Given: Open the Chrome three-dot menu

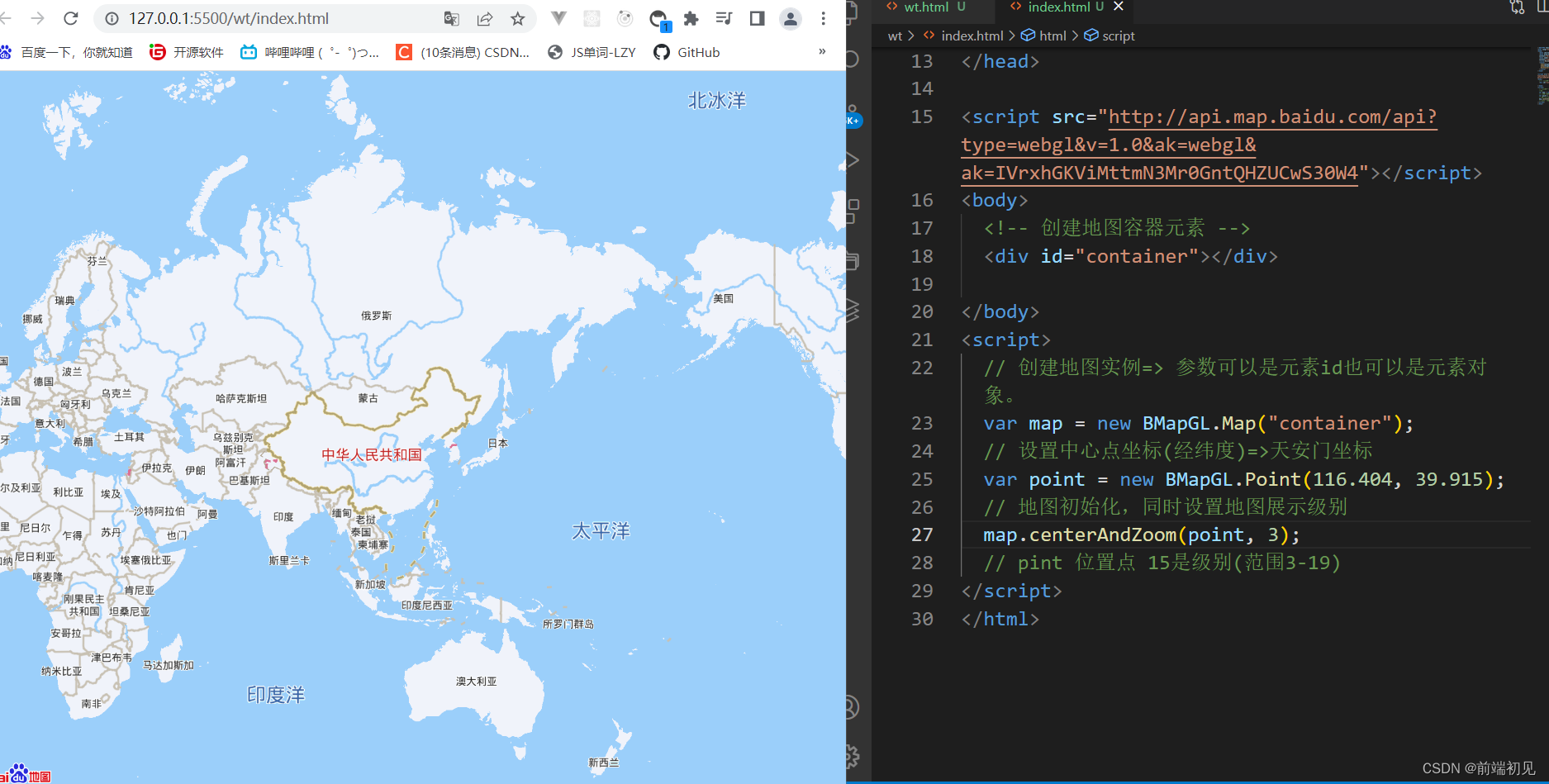Looking at the screenshot, I should 823,18.
